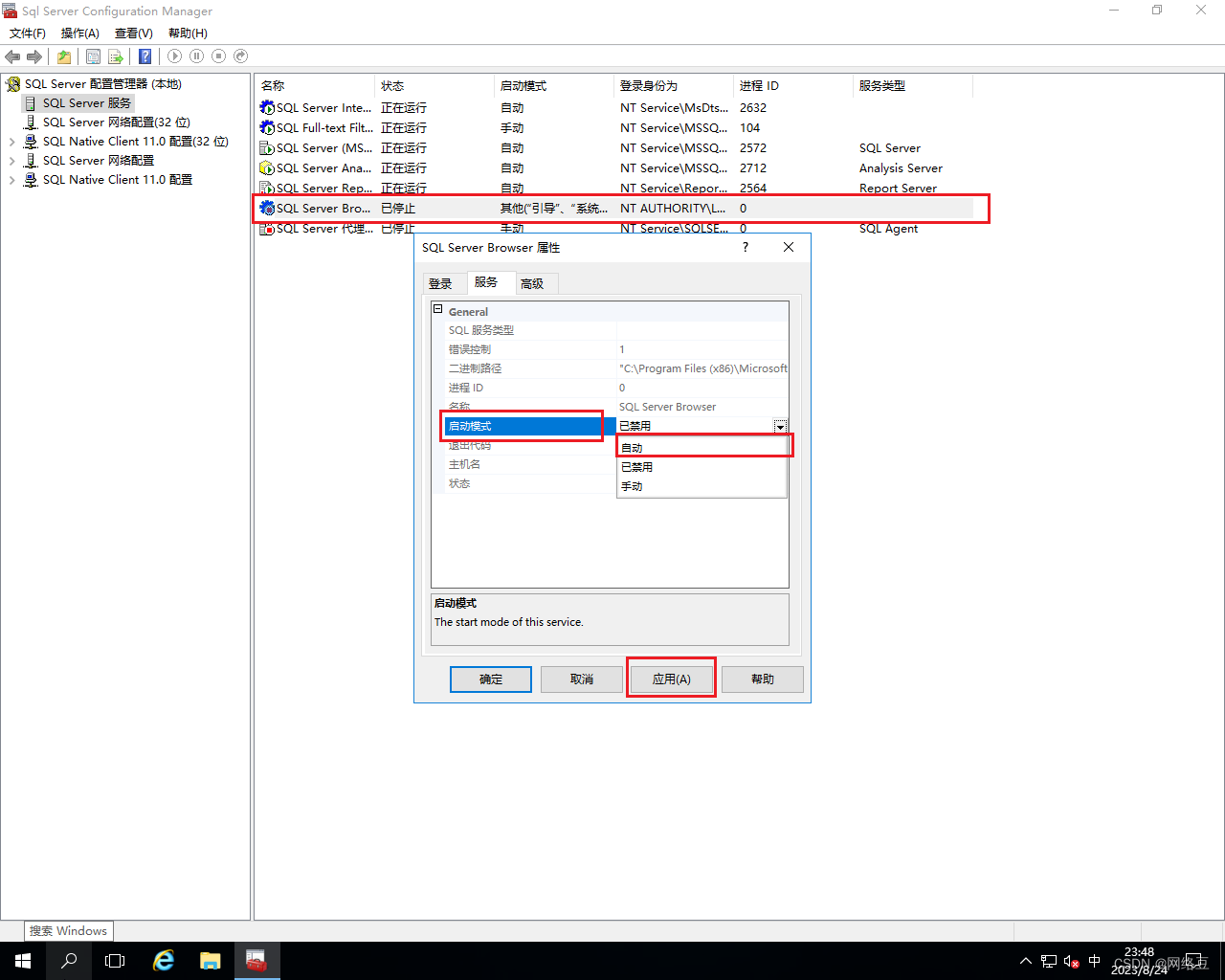1225x980 pixels.
Task: Click the taskbar search magnifier icon
Action: pos(69,961)
